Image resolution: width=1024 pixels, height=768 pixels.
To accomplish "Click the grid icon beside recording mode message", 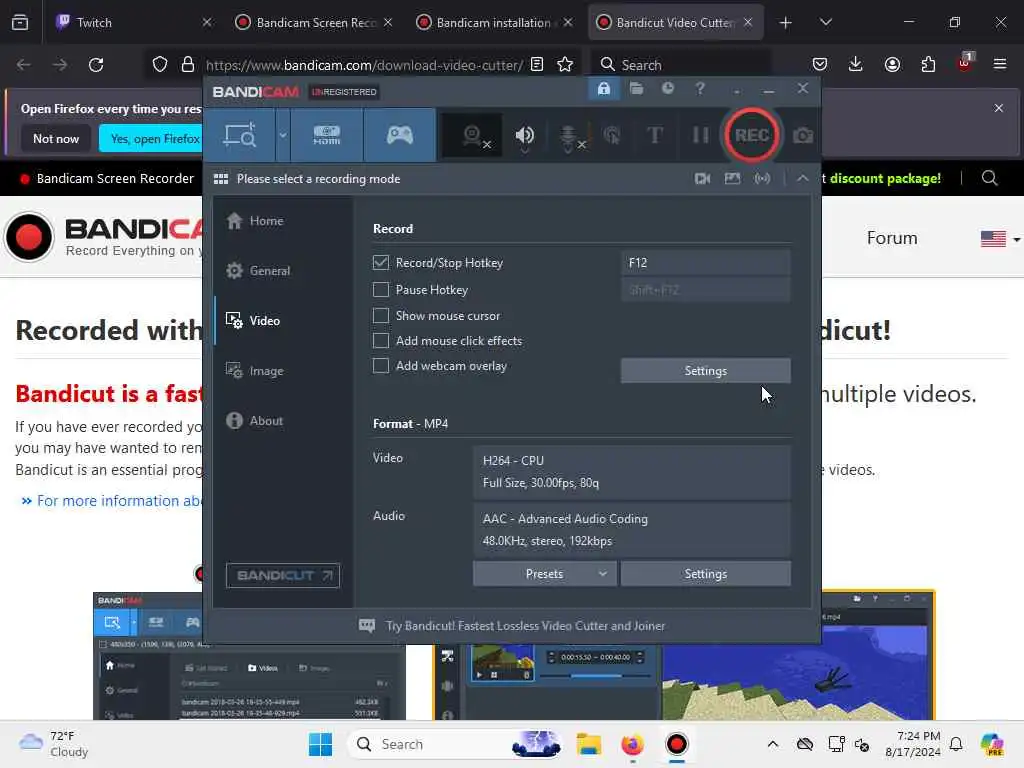I will click(221, 179).
